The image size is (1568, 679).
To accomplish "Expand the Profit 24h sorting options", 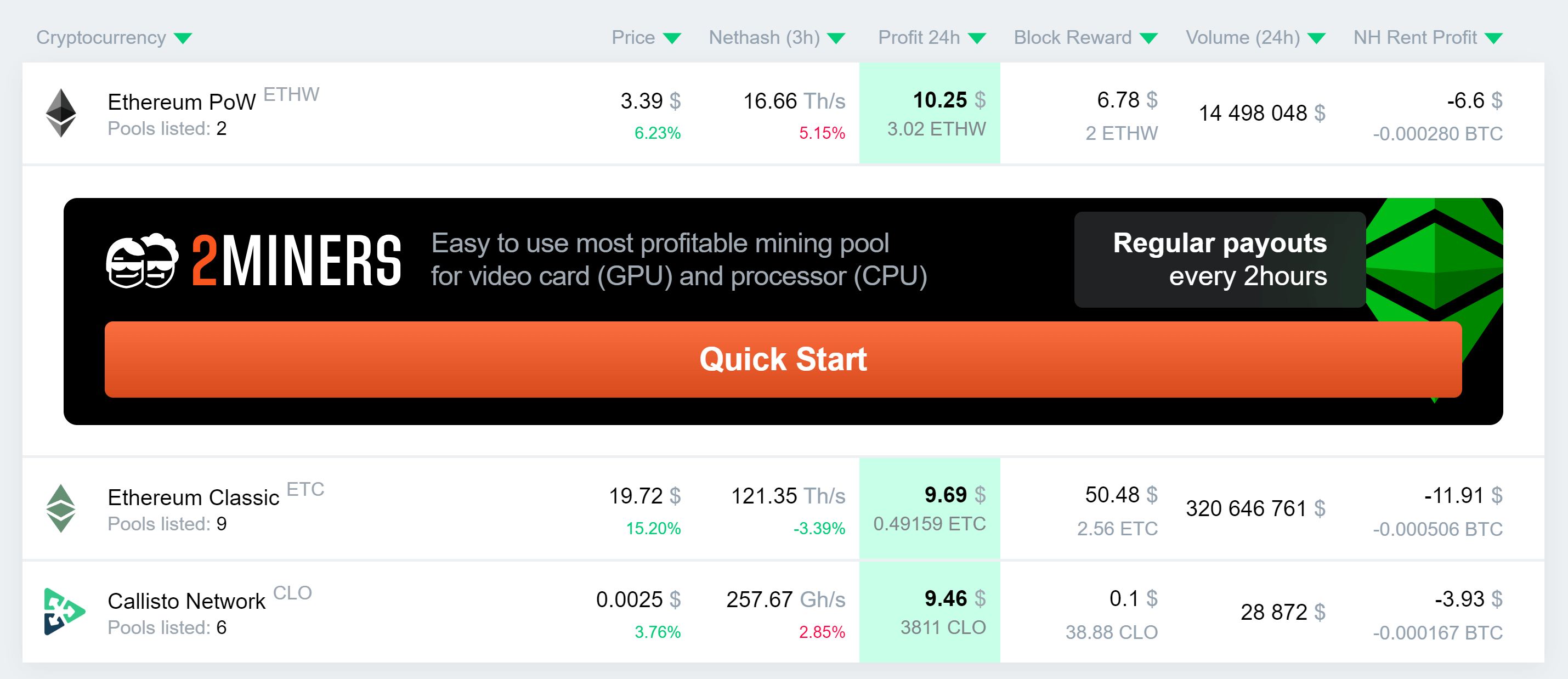I will 977,37.
